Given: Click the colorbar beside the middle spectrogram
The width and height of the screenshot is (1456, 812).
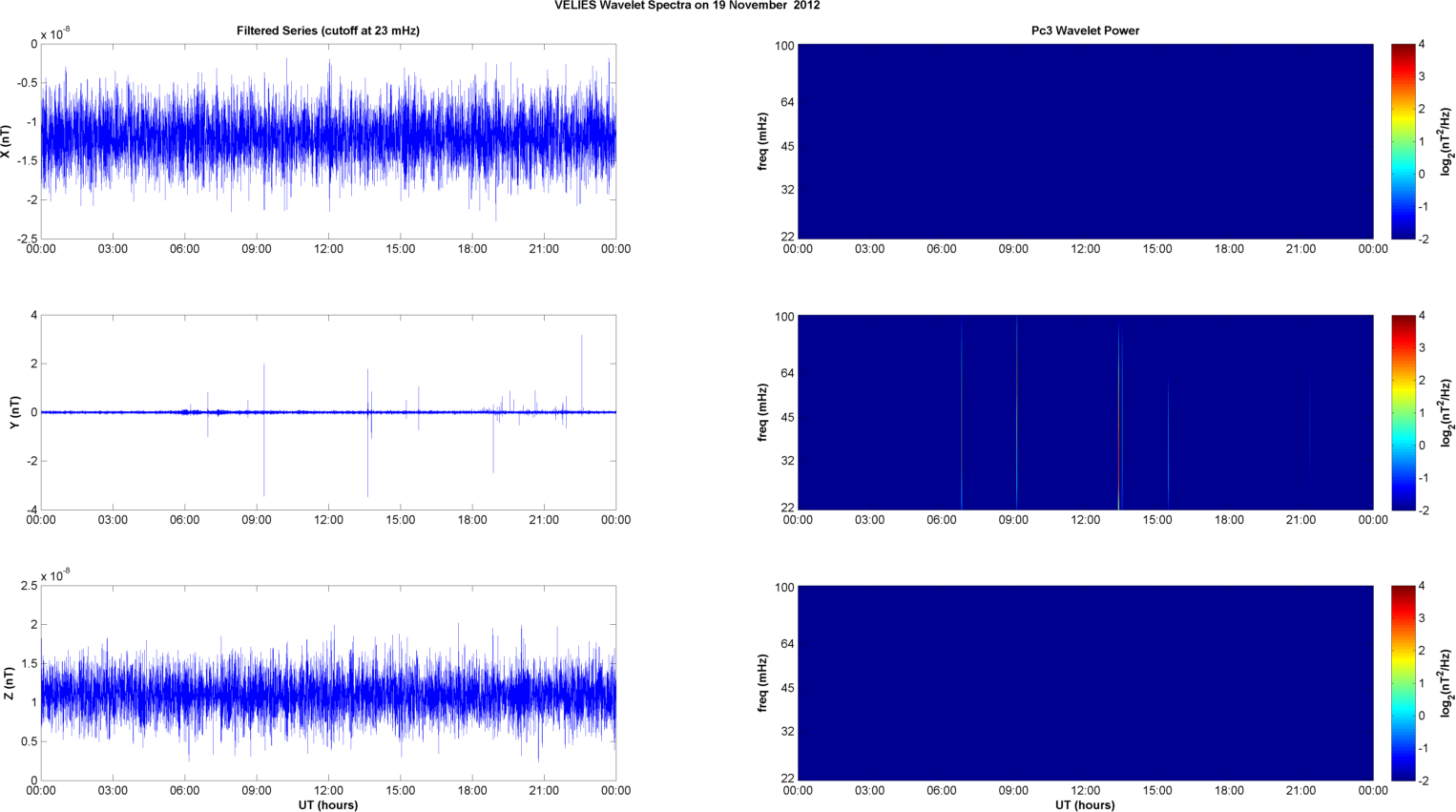Looking at the screenshot, I should click(x=1403, y=412).
